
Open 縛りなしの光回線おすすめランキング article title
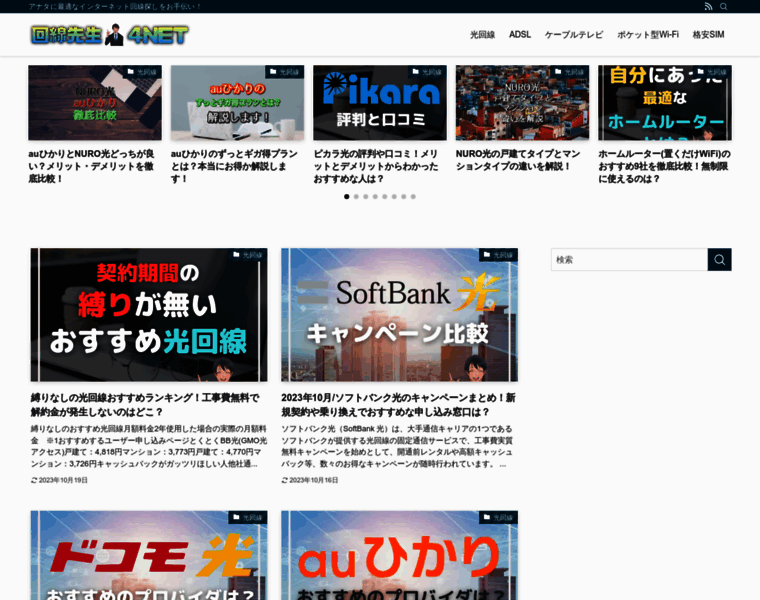point(145,405)
